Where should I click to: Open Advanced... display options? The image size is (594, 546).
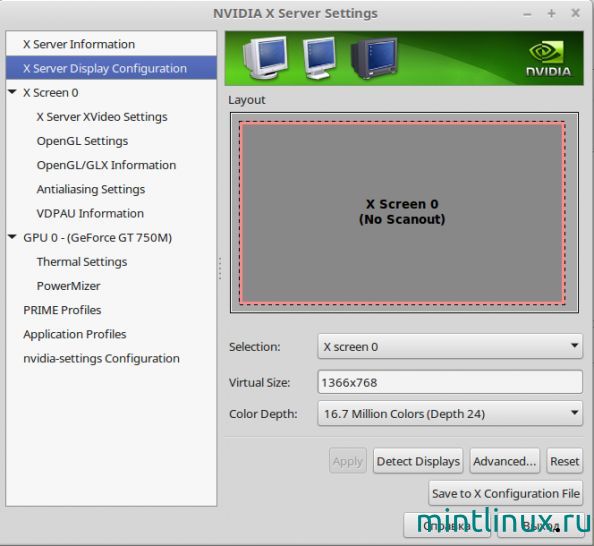point(505,461)
